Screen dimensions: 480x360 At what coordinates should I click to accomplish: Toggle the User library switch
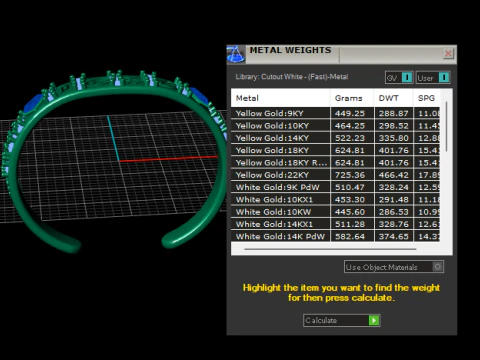point(433,78)
